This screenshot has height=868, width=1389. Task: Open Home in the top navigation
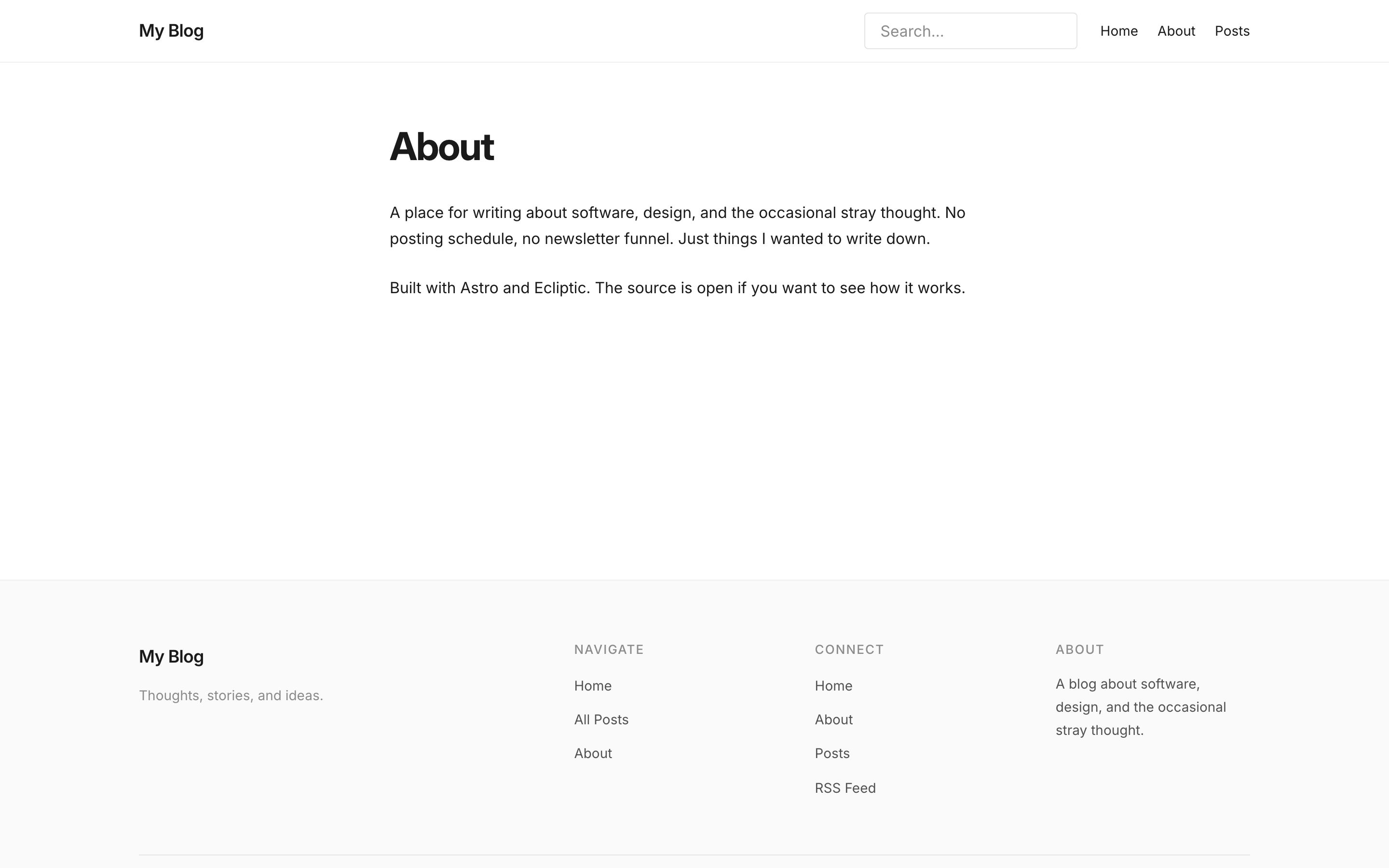1118,31
